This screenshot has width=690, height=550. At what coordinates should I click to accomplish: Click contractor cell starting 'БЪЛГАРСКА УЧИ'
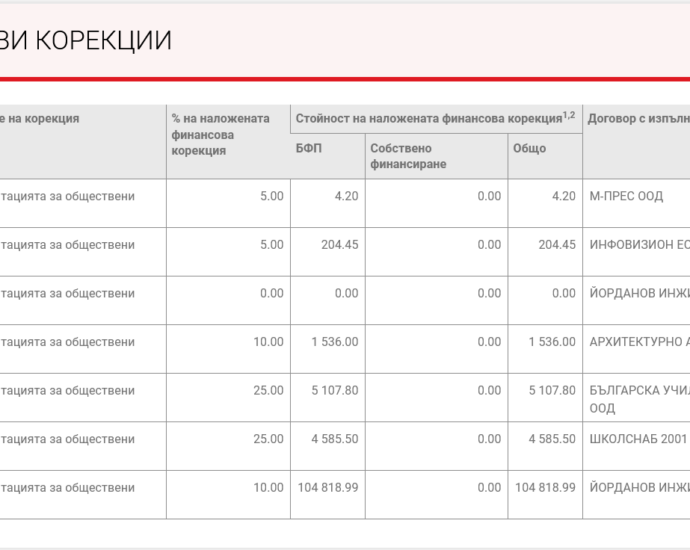coord(636,398)
